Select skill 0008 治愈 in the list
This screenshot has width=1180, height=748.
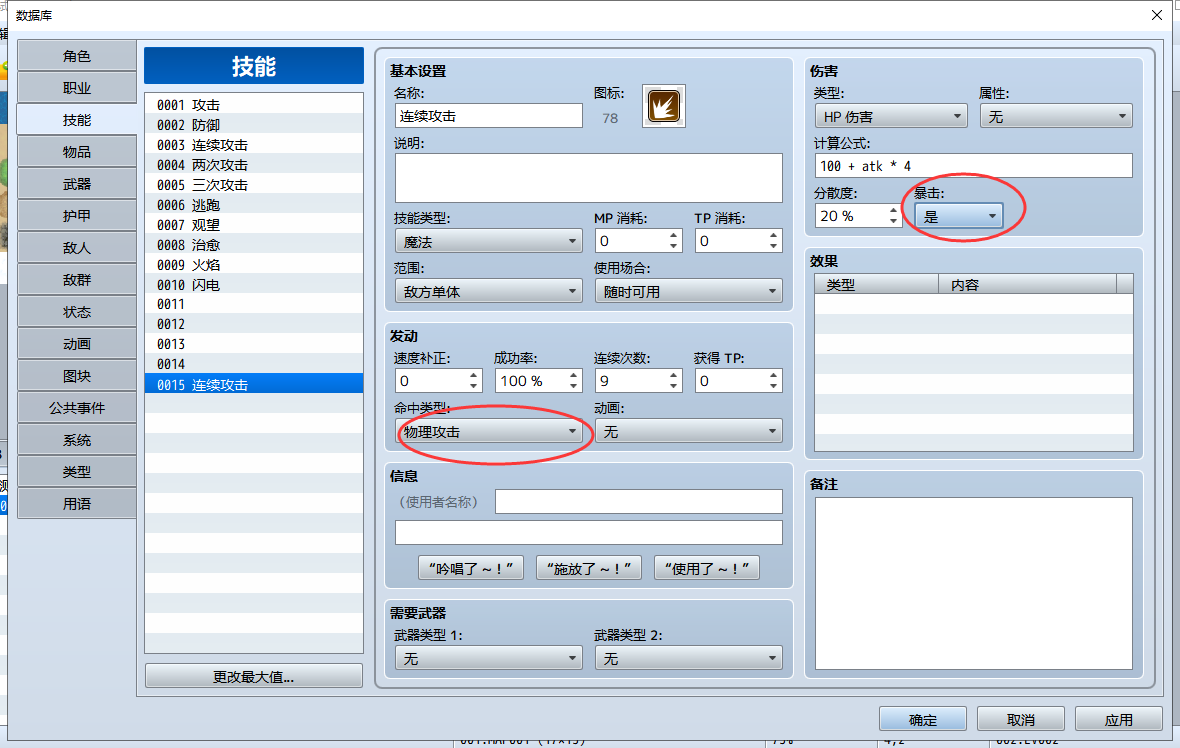254,245
